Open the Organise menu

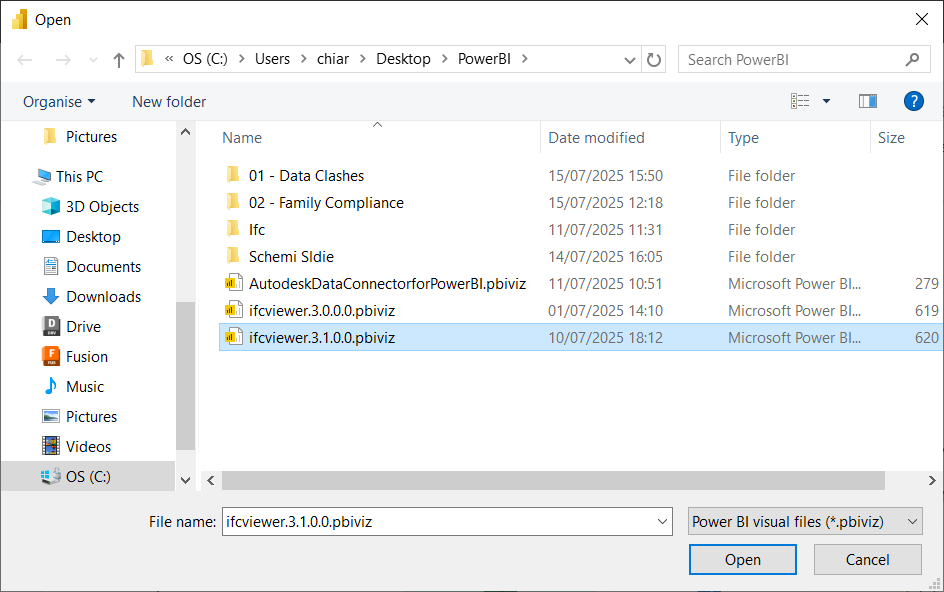(x=59, y=102)
